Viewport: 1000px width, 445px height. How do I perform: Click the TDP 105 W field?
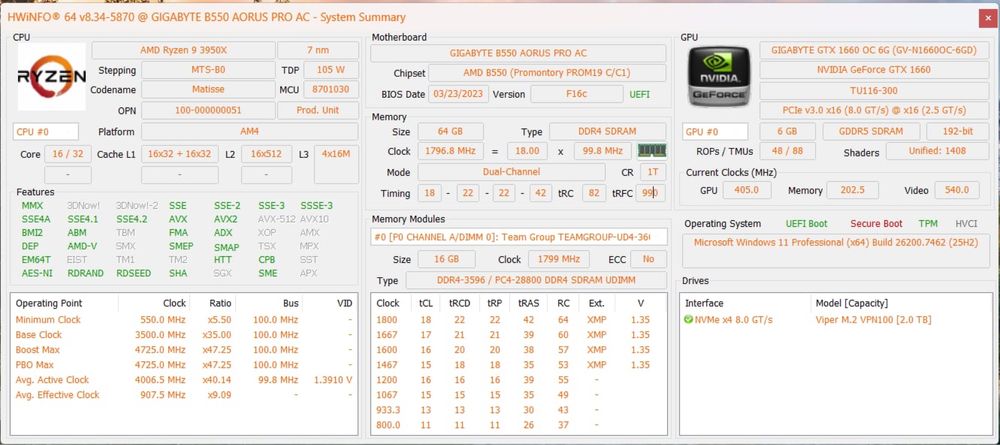[330, 70]
